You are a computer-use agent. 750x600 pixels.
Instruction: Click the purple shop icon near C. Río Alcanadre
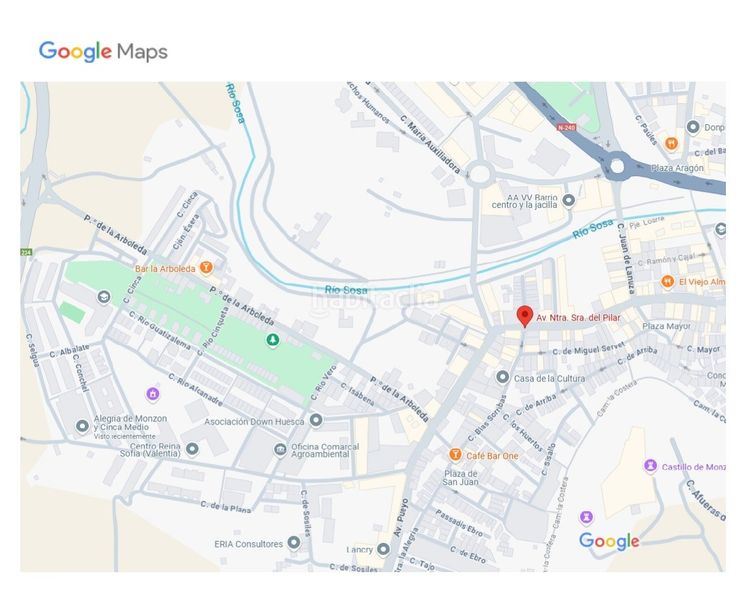[x=153, y=394]
